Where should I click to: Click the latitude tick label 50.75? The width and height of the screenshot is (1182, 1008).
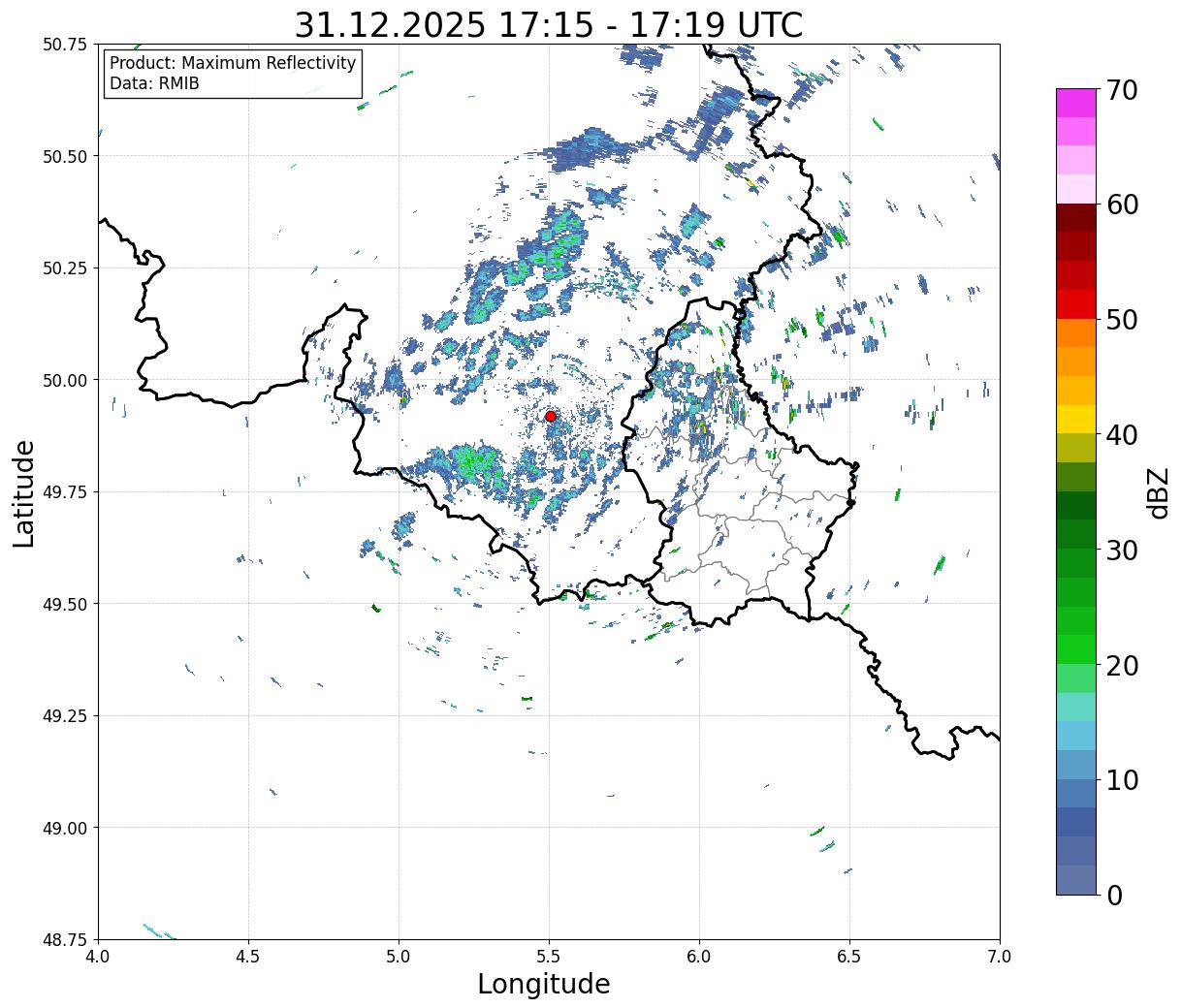coord(65,45)
